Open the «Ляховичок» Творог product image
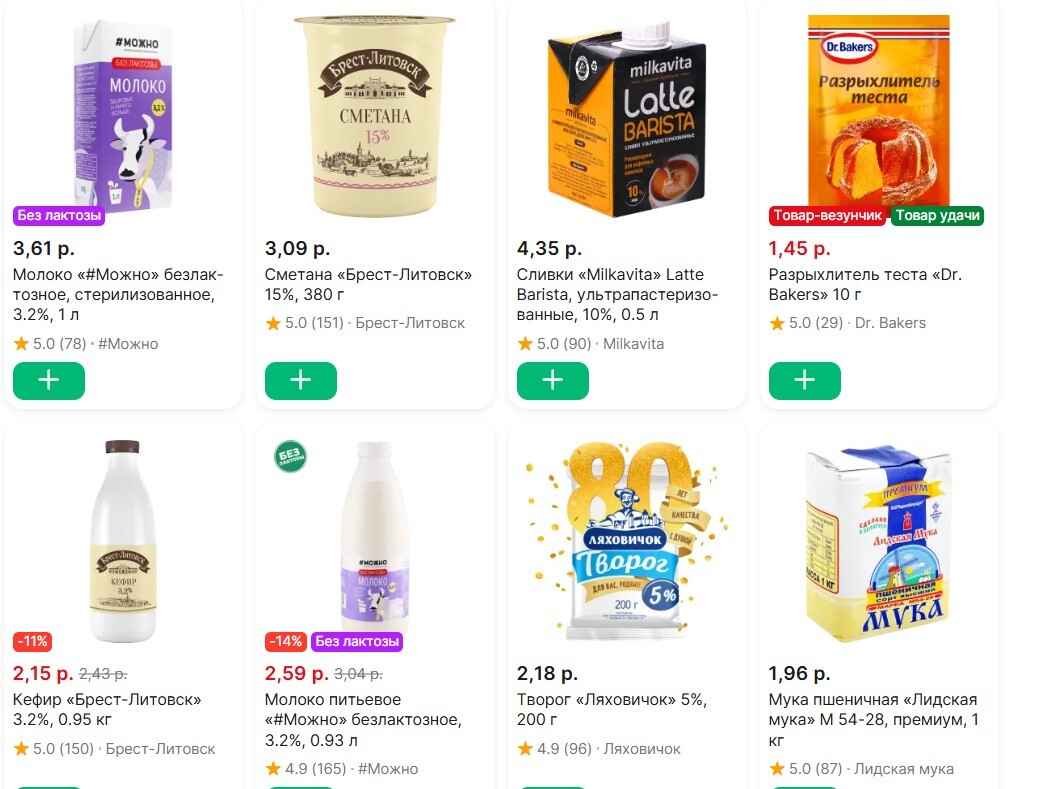 click(x=627, y=540)
